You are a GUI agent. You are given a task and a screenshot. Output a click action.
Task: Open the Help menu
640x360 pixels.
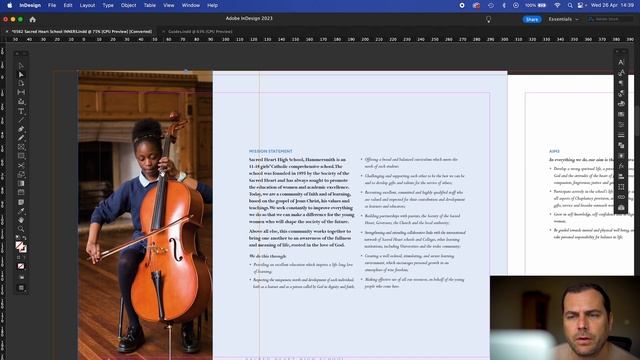coord(212,5)
